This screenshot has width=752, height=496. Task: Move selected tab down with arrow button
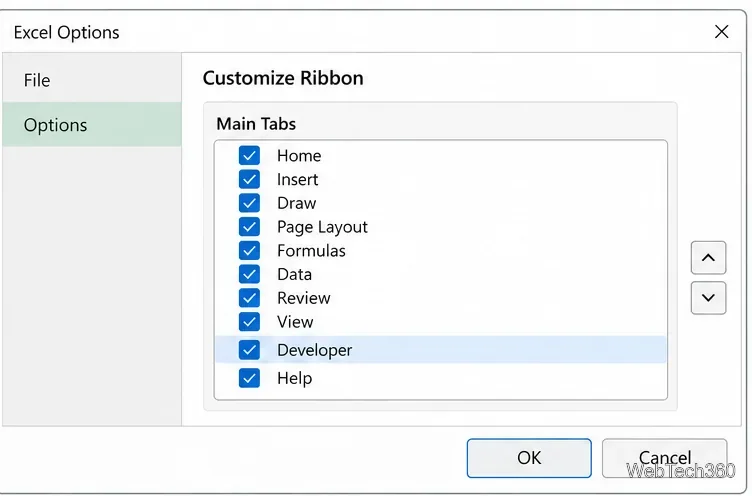tap(708, 298)
